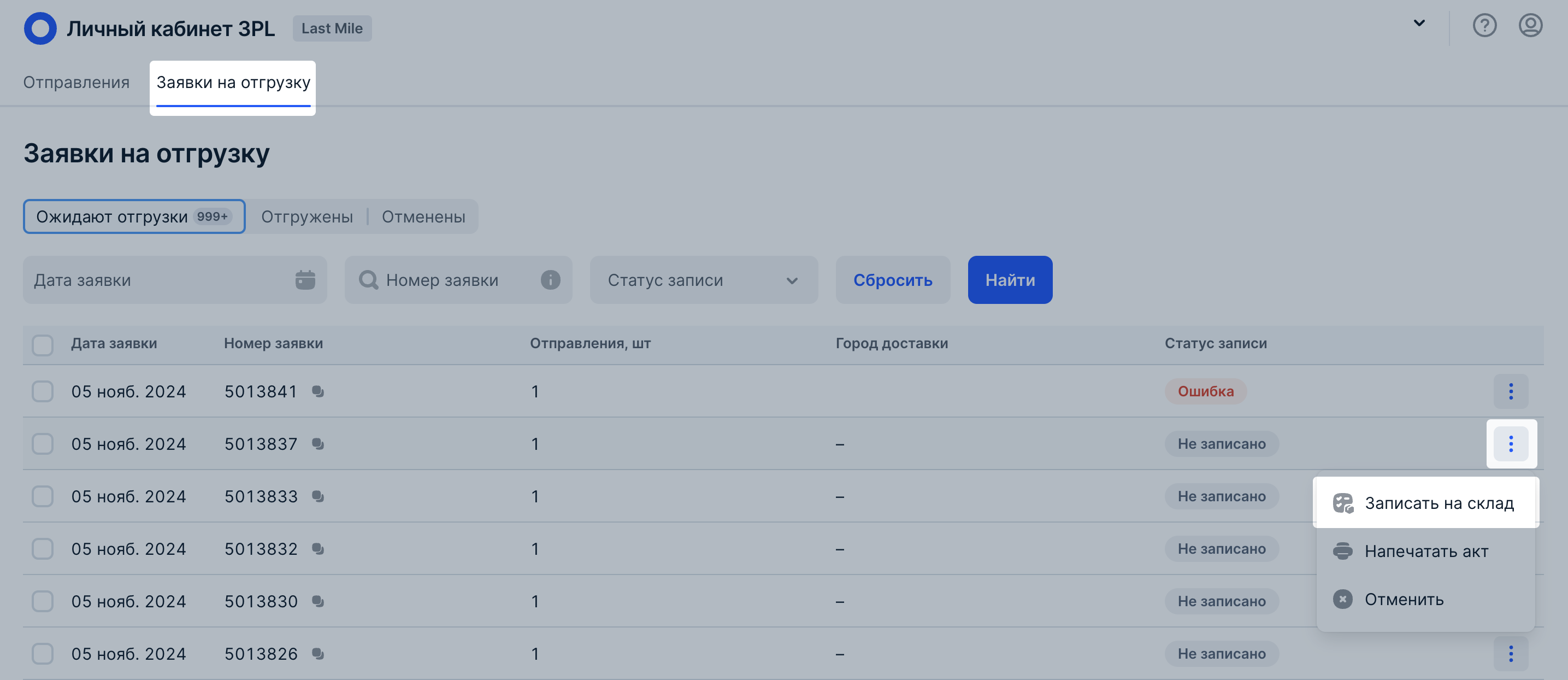Click the search magnifier icon in Номер заявки
Viewport: 1568px width, 680px height.
(368, 280)
